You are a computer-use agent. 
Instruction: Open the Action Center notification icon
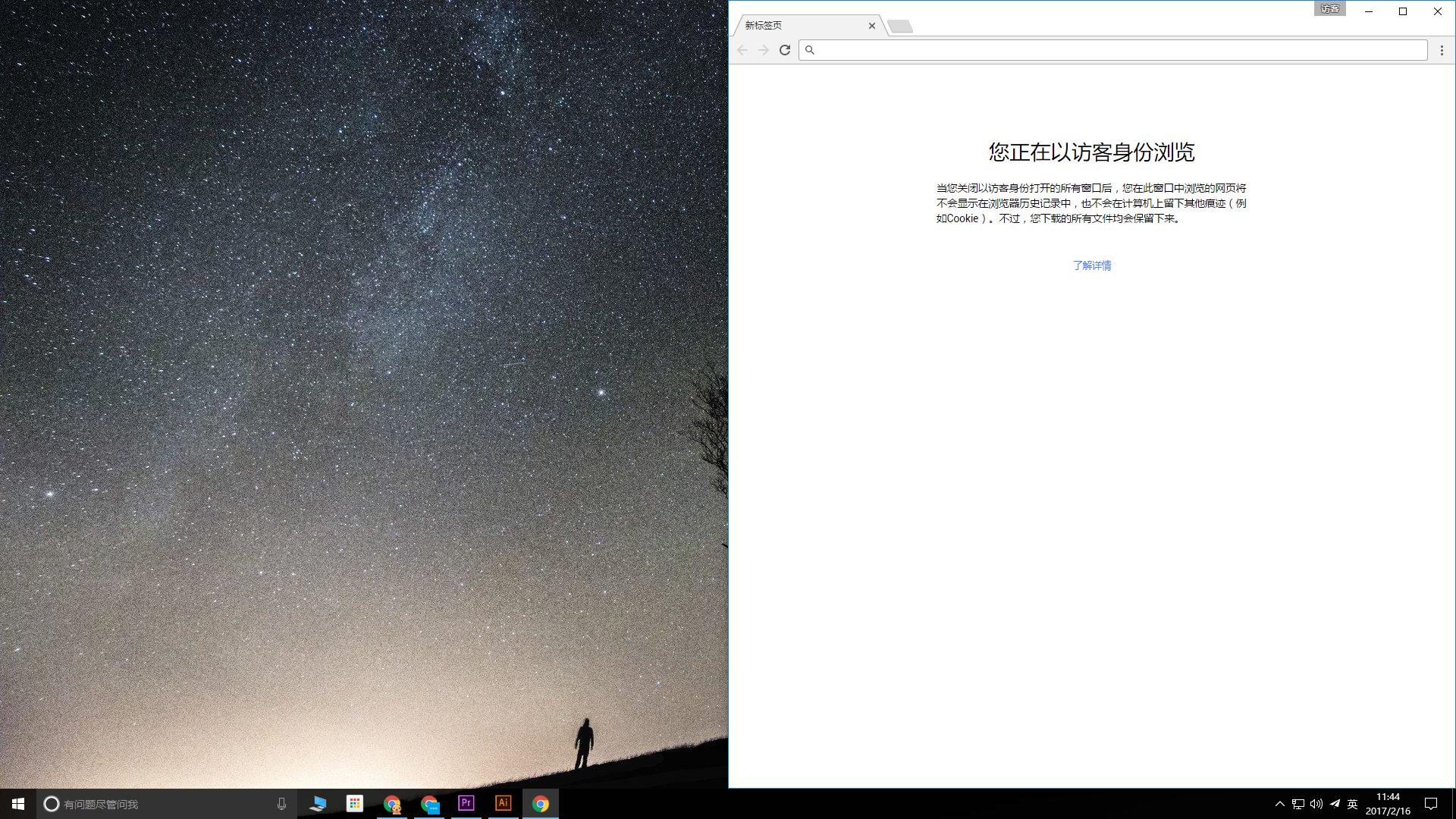click(1431, 805)
